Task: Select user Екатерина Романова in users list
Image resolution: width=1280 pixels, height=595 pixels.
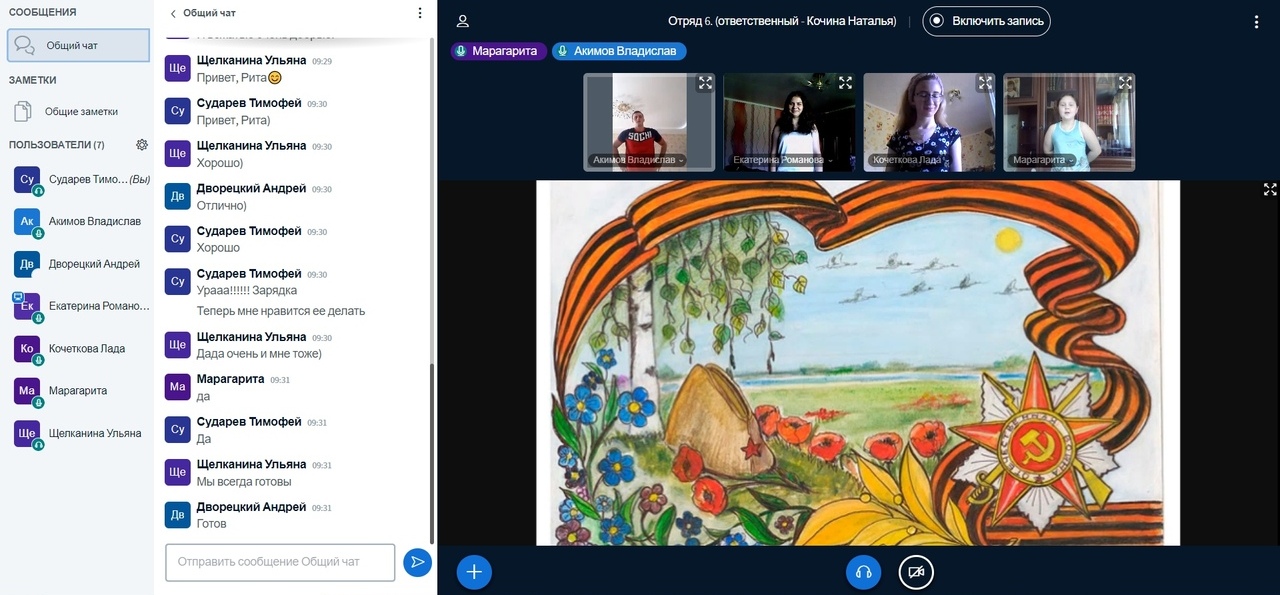Action: click(78, 306)
